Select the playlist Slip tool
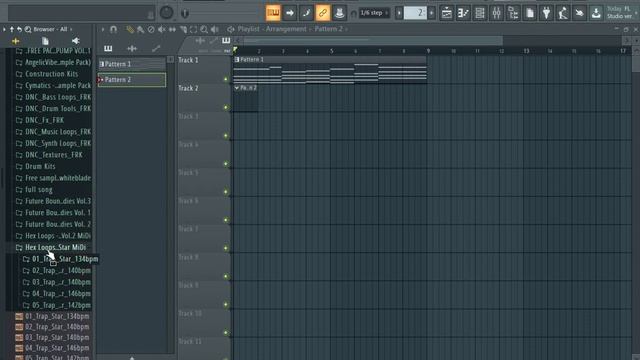 click(172, 29)
